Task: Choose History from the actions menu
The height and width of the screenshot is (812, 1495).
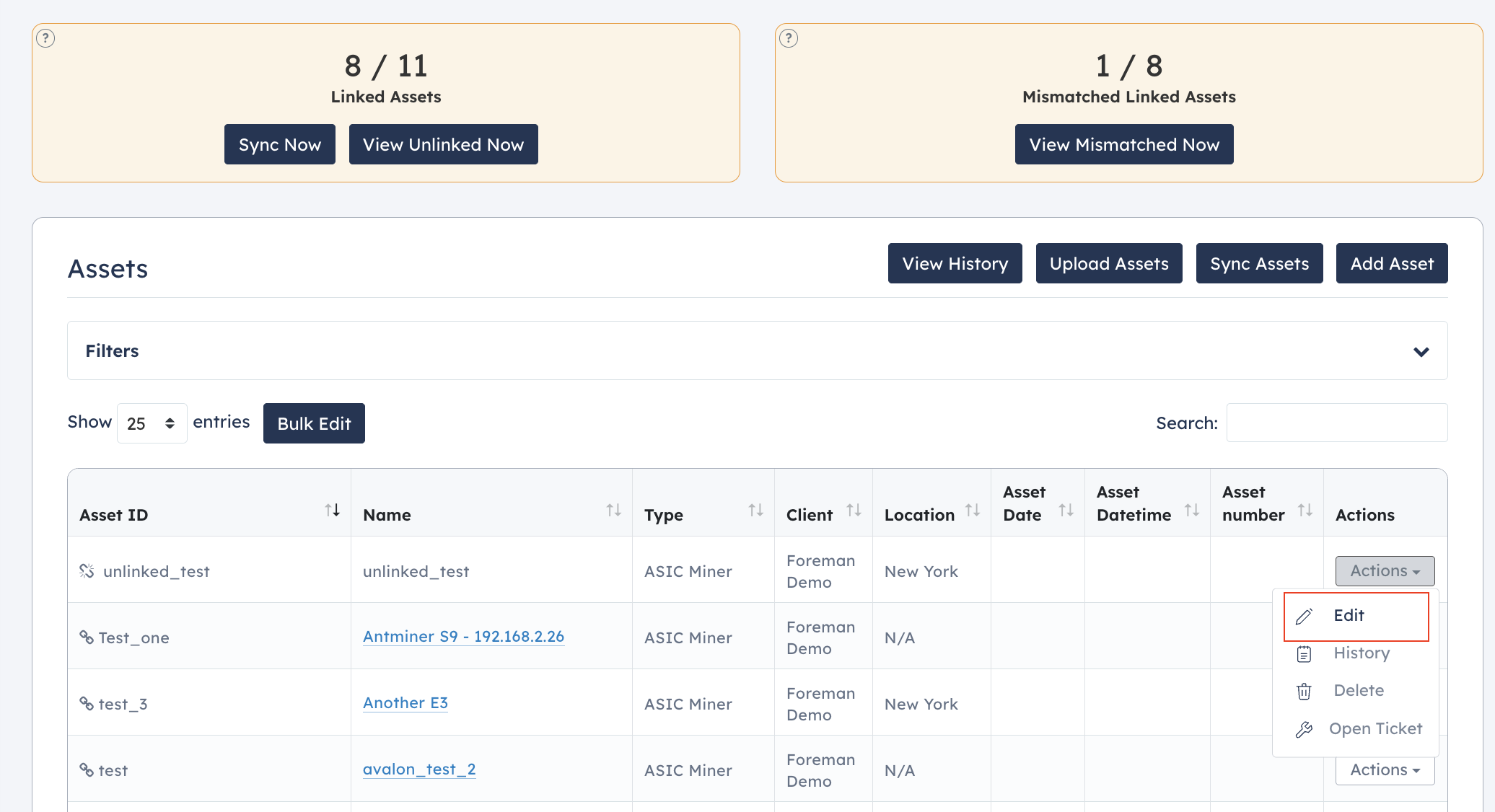Action: coord(1356,653)
